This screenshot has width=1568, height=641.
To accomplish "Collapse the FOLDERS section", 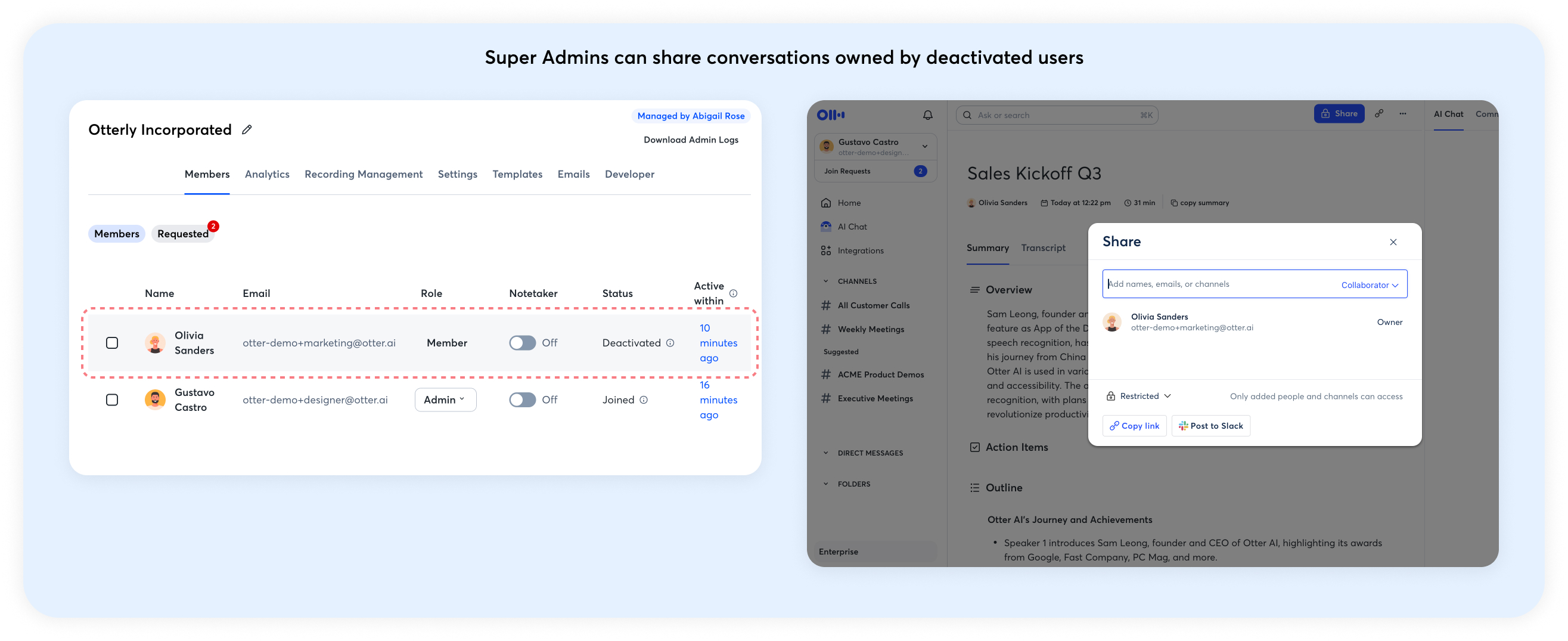I will [825, 484].
